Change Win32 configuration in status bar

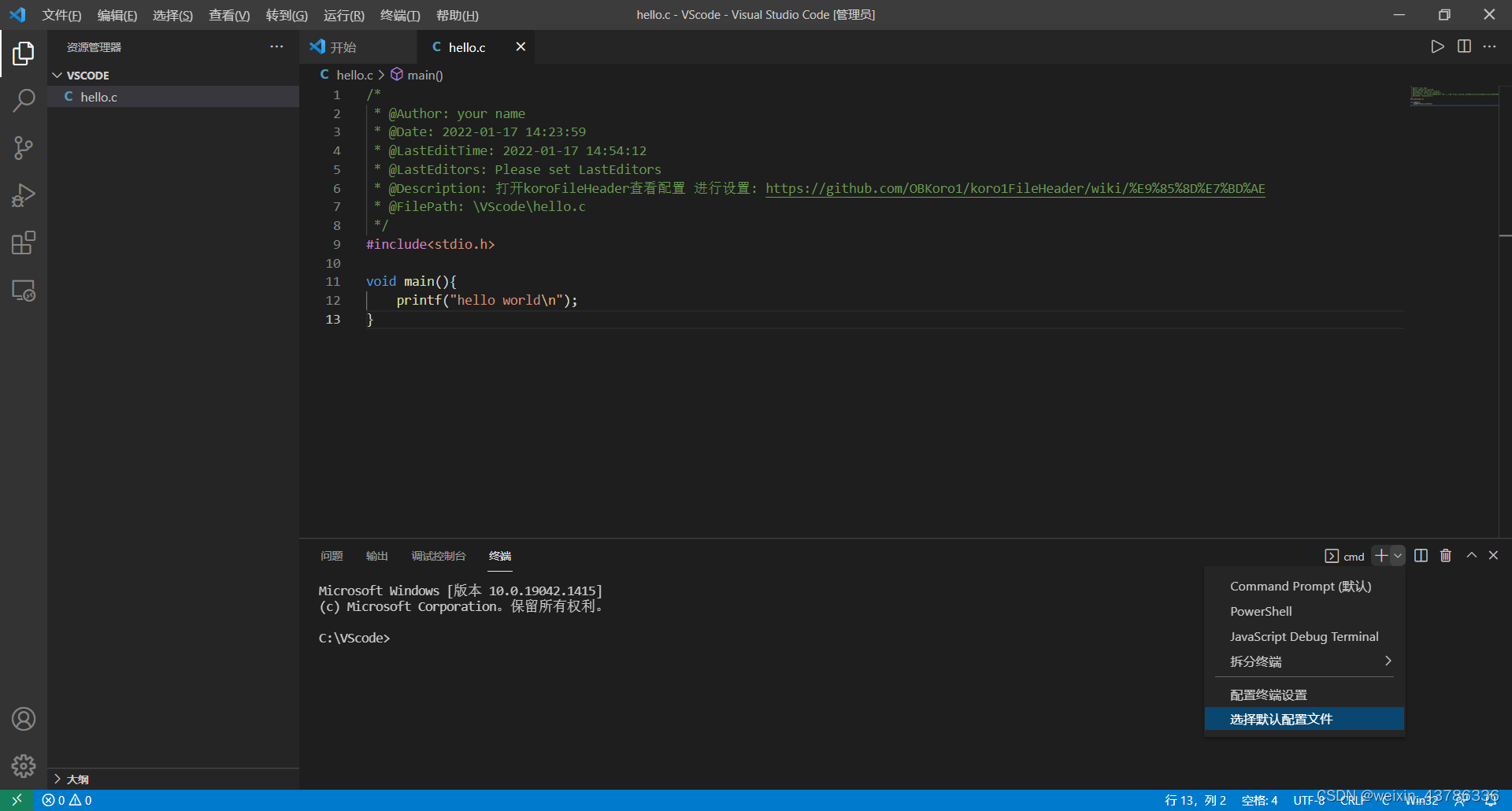tap(1421, 800)
